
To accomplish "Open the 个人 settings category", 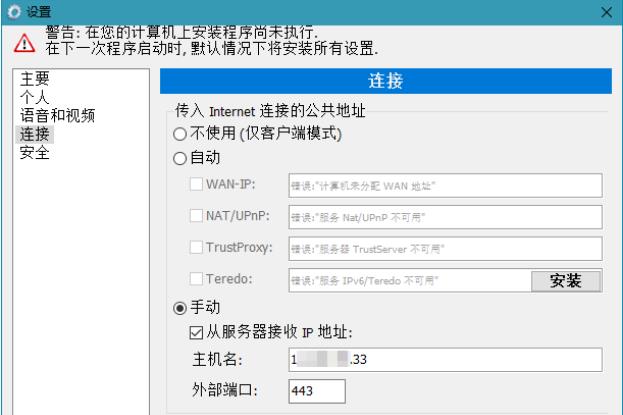I will click(x=35, y=97).
